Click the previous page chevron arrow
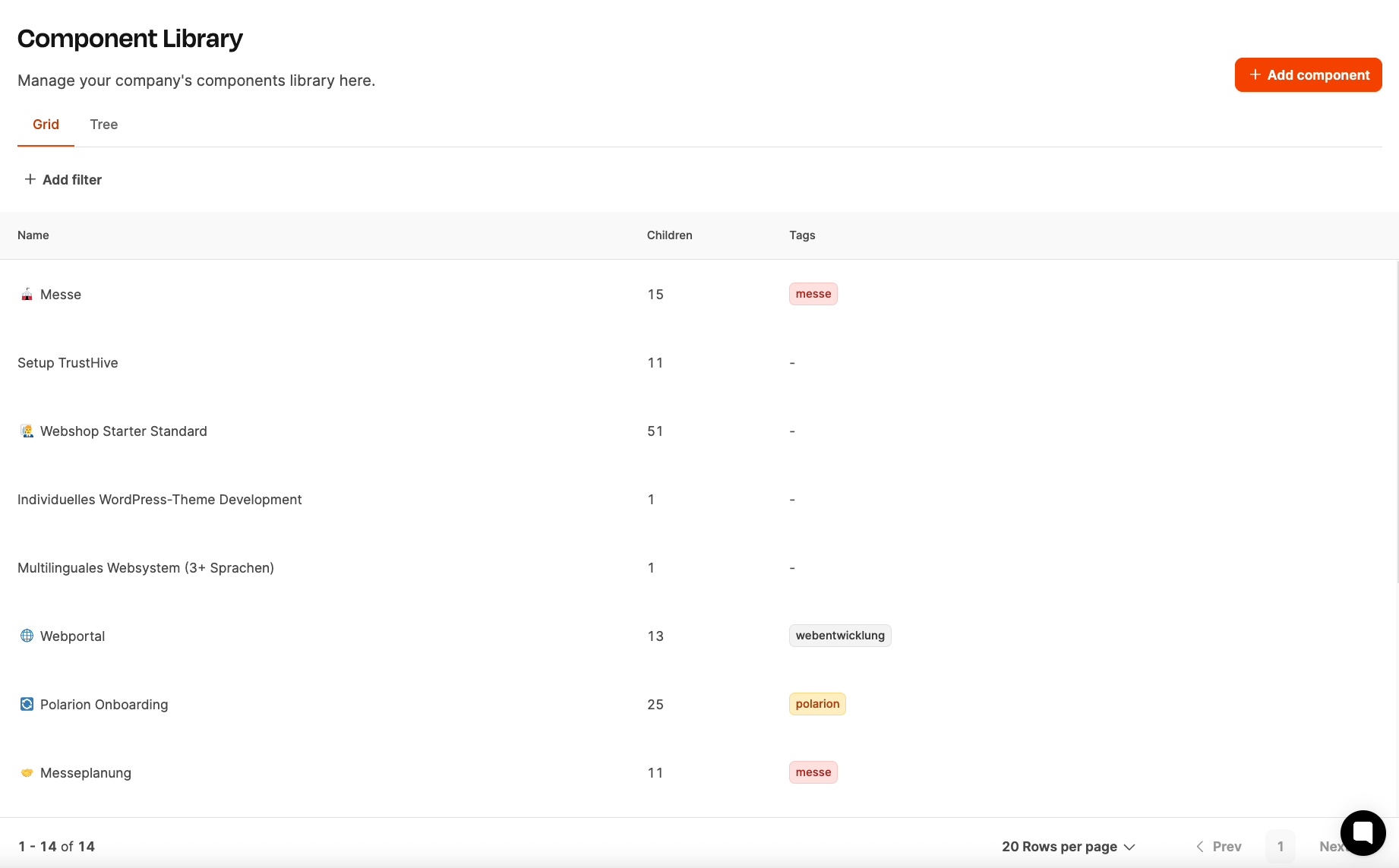The image size is (1399, 868). [x=1200, y=846]
